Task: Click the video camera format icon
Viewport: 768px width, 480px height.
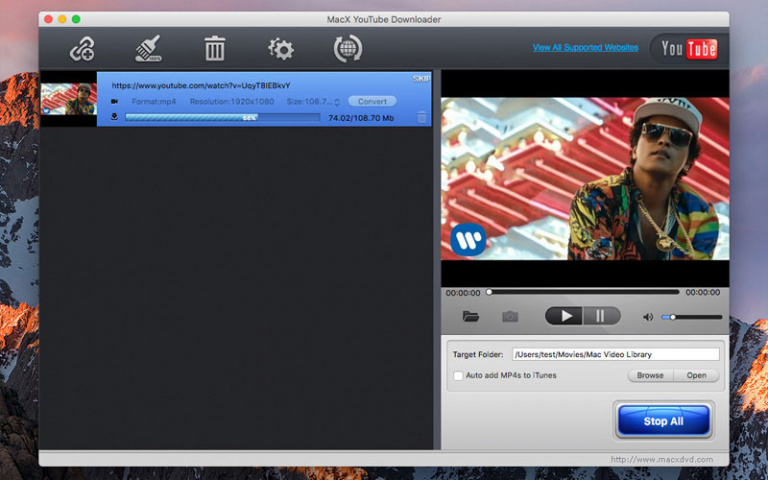Action: [114, 101]
